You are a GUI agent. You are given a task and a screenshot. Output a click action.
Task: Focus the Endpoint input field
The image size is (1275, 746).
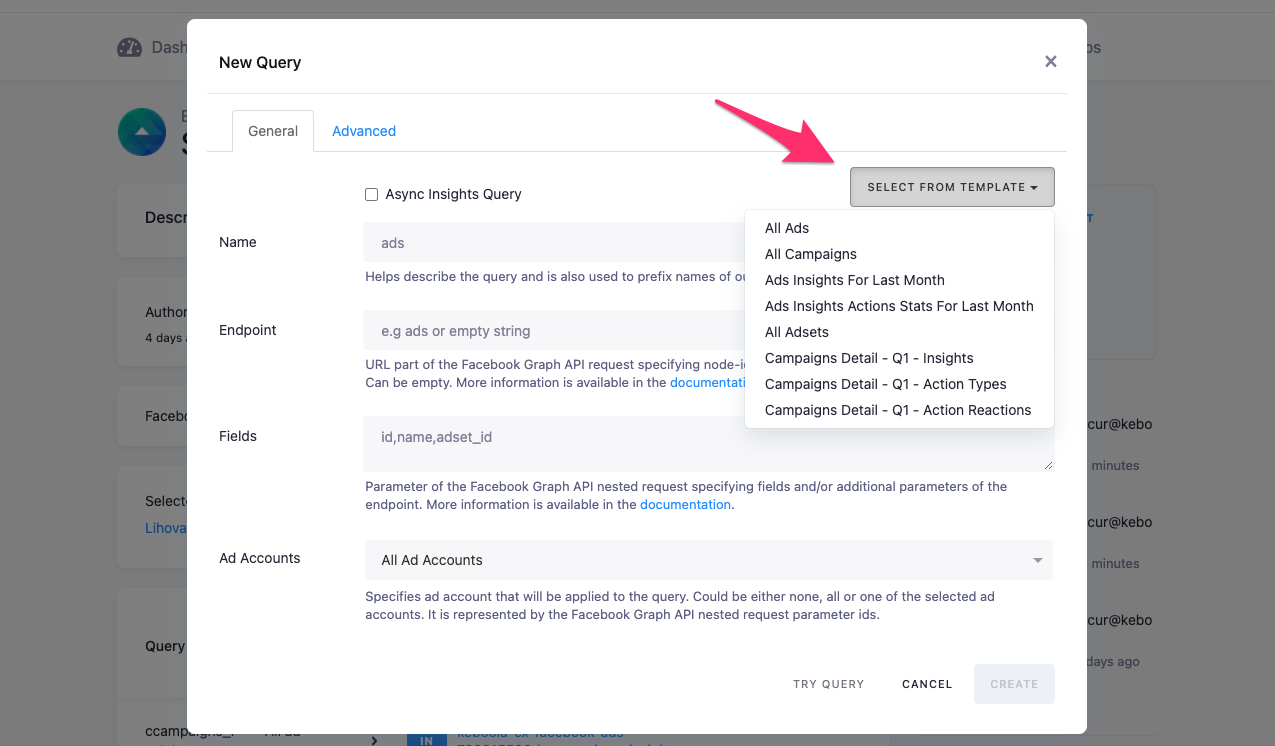tap(555, 330)
